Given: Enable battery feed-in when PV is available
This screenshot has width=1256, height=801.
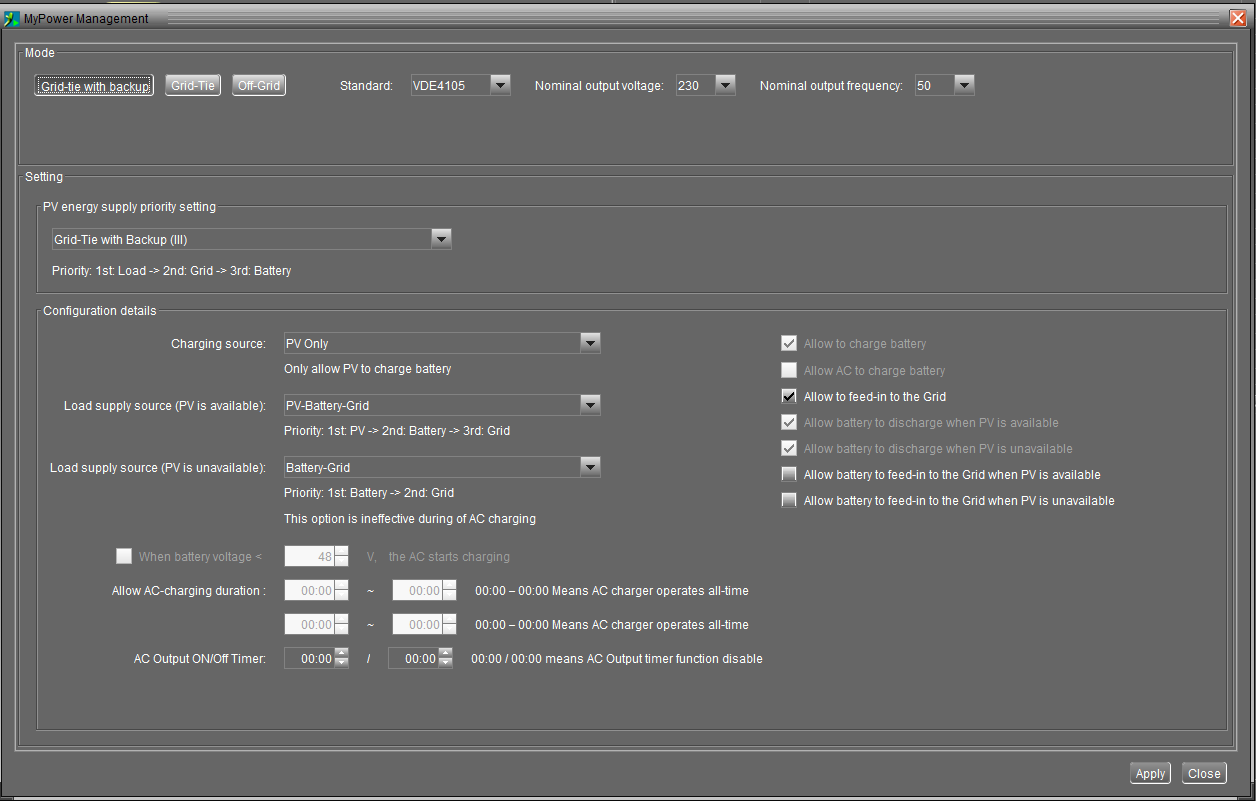Looking at the screenshot, I should pos(790,475).
